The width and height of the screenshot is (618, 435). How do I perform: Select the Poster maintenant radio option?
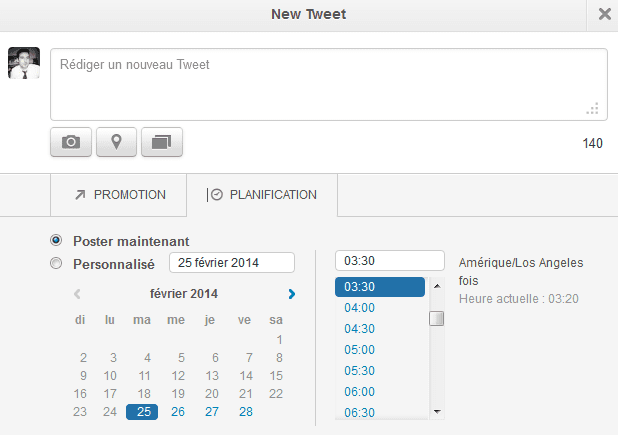tap(56, 240)
